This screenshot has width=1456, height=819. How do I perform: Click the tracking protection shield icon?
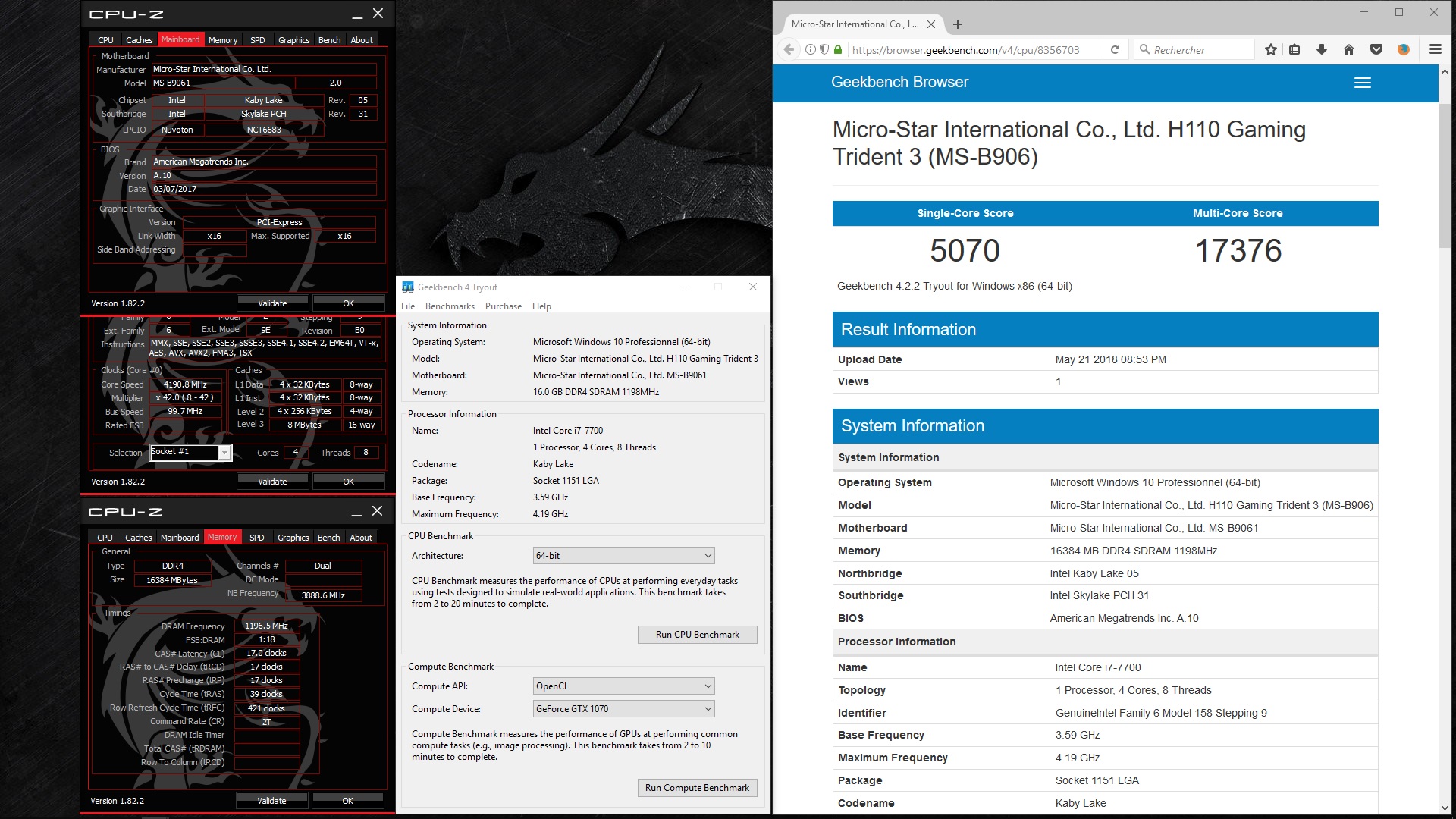[x=824, y=49]
